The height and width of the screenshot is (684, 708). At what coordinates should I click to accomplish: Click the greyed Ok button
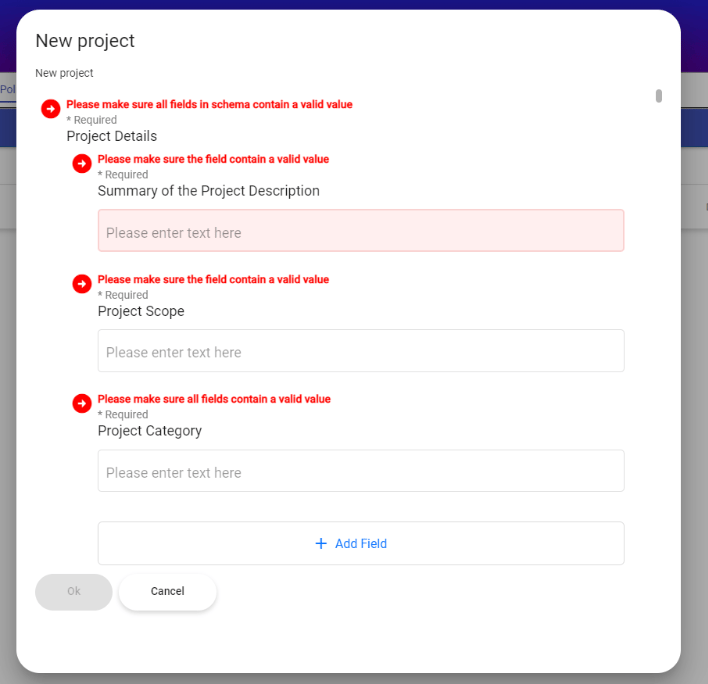(x=74, y=592)
